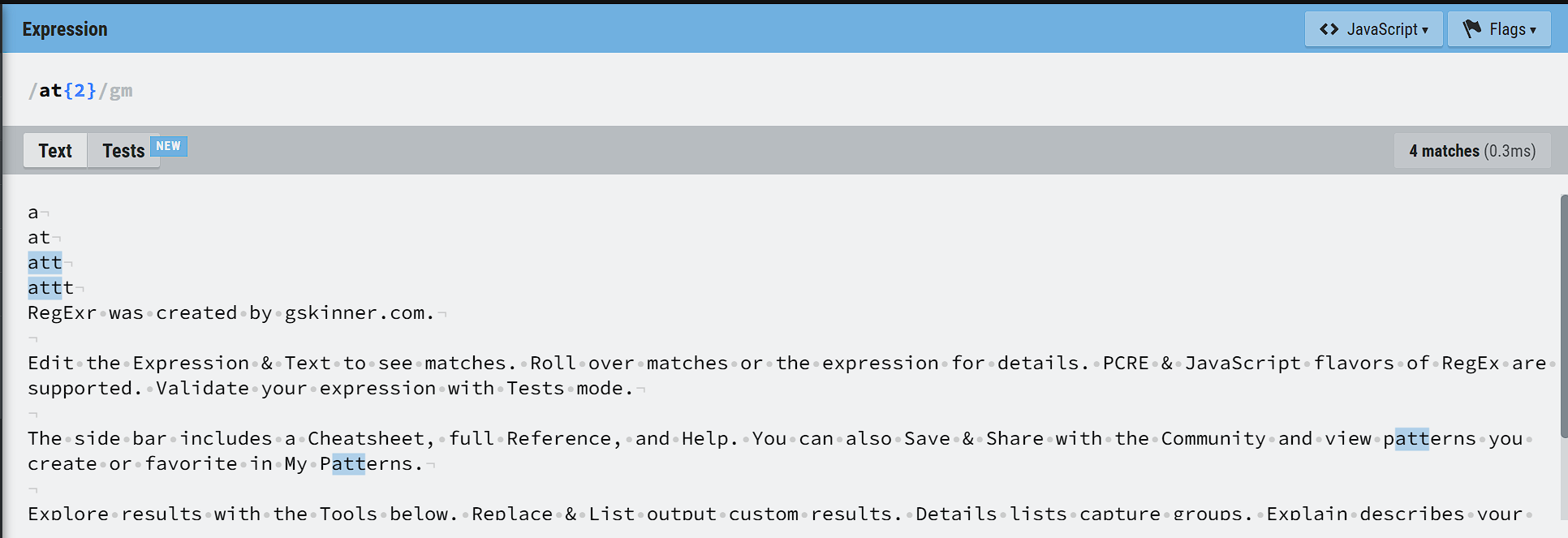This screenshot has height=538, width=1568.
Task: Click highlighted 'att' in 'My Patterns.'
Action: (x=348, y=464)
